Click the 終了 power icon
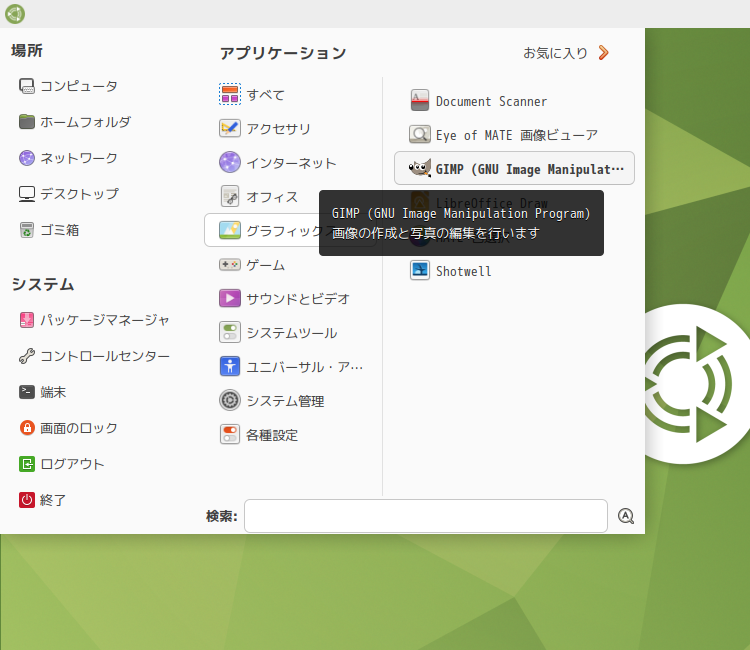Image resolution: width=750 pixels, height=650 pixels. [x=27, y=500]
